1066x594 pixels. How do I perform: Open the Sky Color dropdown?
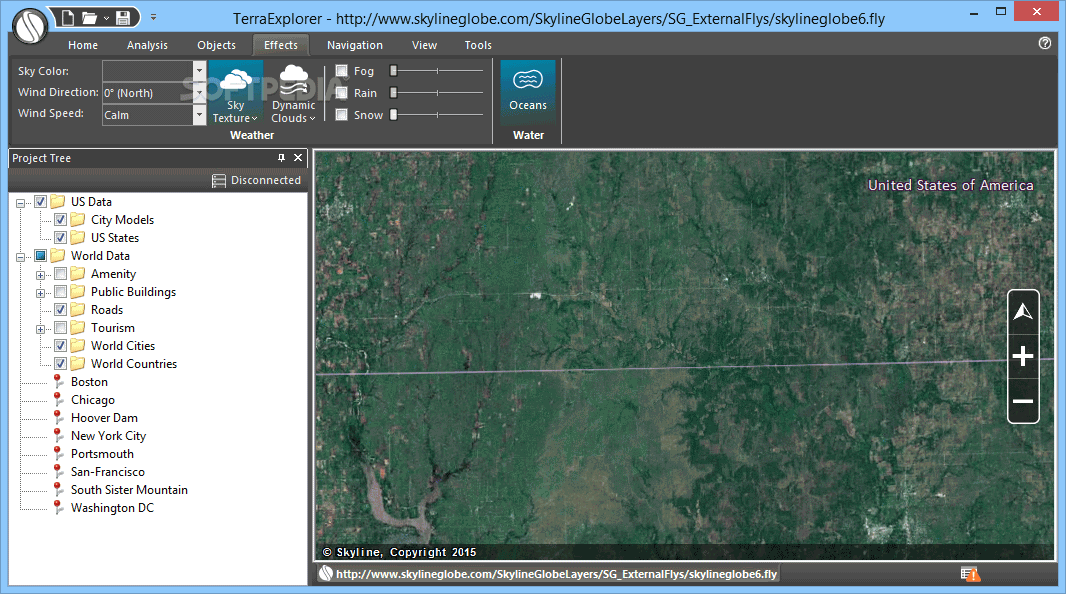pyautogui.click(x=199, y=71)
